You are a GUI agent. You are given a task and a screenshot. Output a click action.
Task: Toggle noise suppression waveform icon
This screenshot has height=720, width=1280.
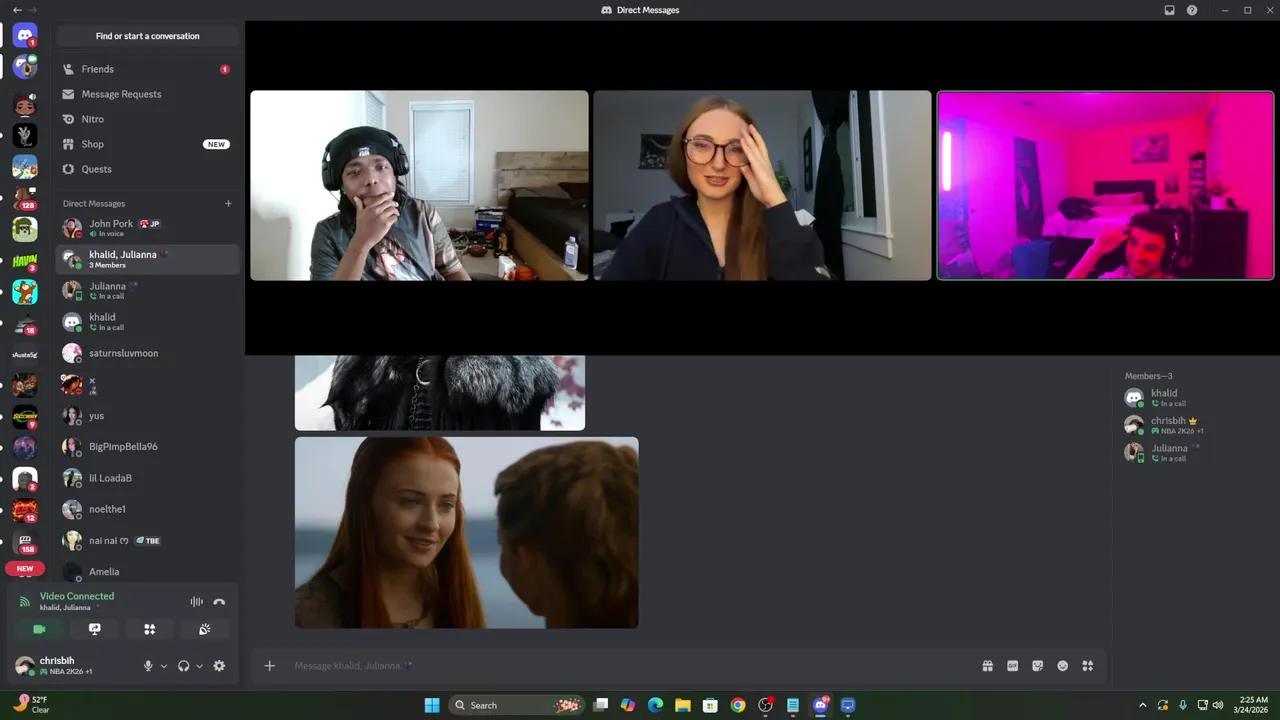(196, 602)
